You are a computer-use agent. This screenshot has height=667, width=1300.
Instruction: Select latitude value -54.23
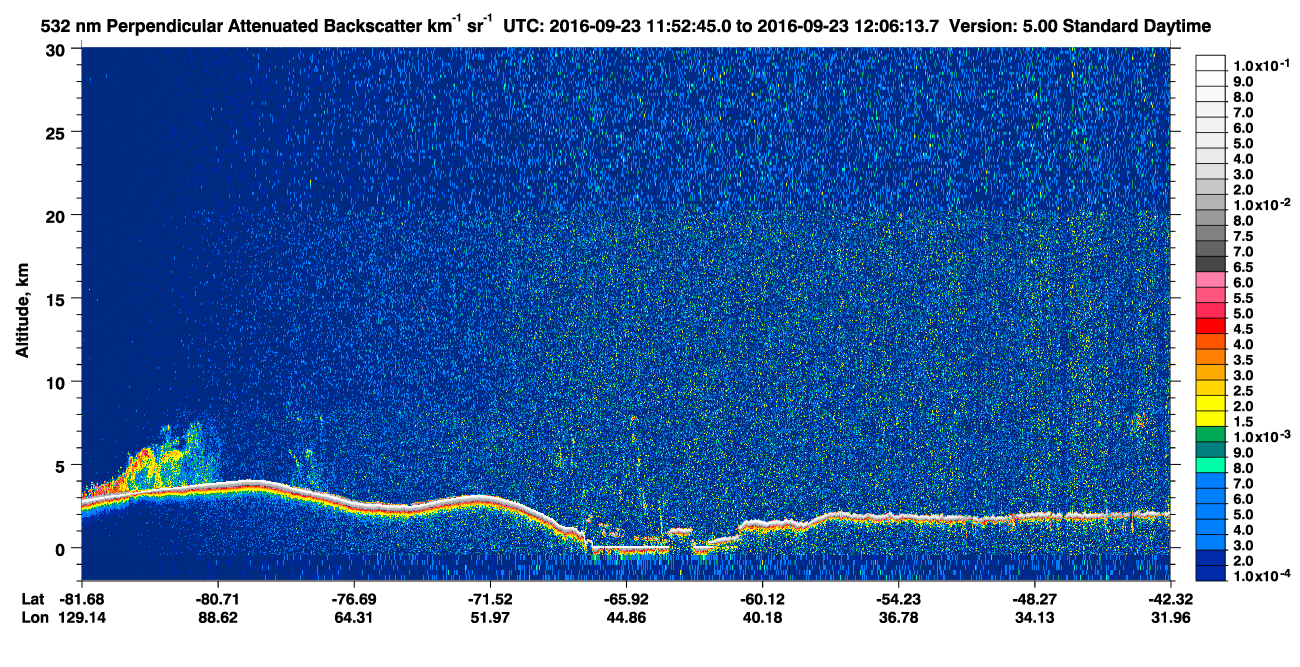[898, 598]
